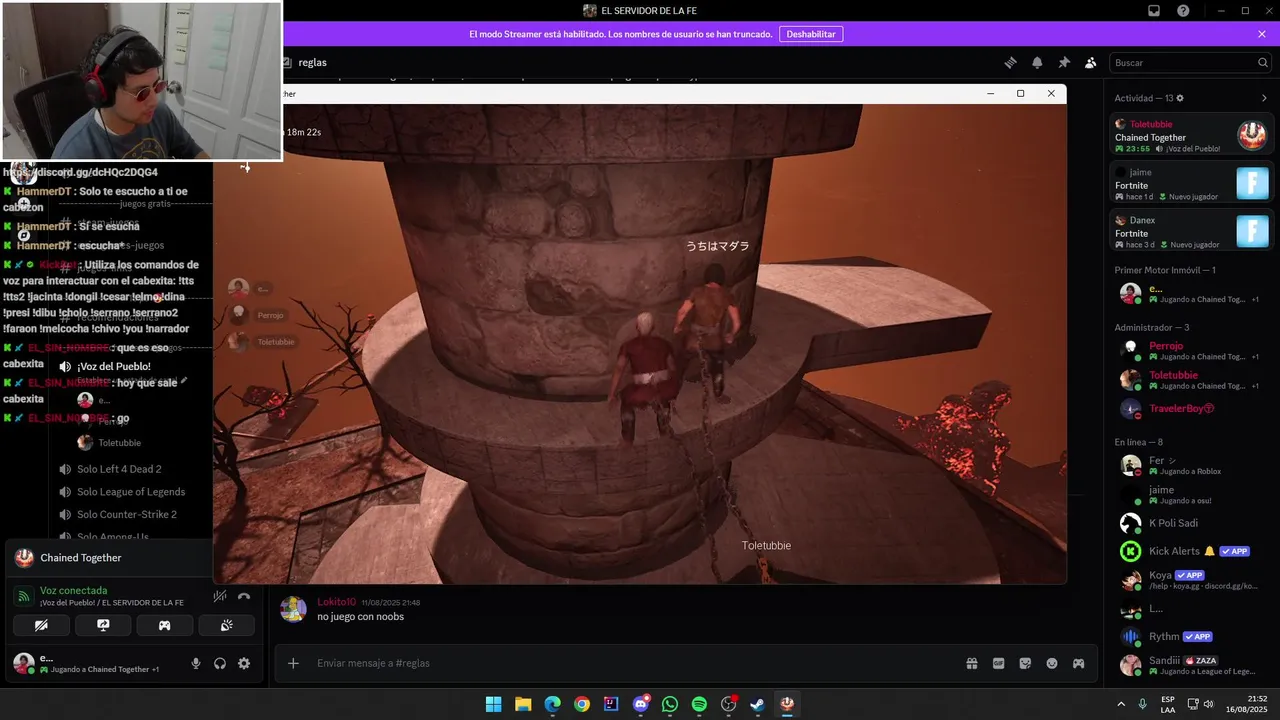The width and height of the screenshot is (1280, 720).
Task: Open File Explorer from taskbar
Action: click(x=523, y=704)
